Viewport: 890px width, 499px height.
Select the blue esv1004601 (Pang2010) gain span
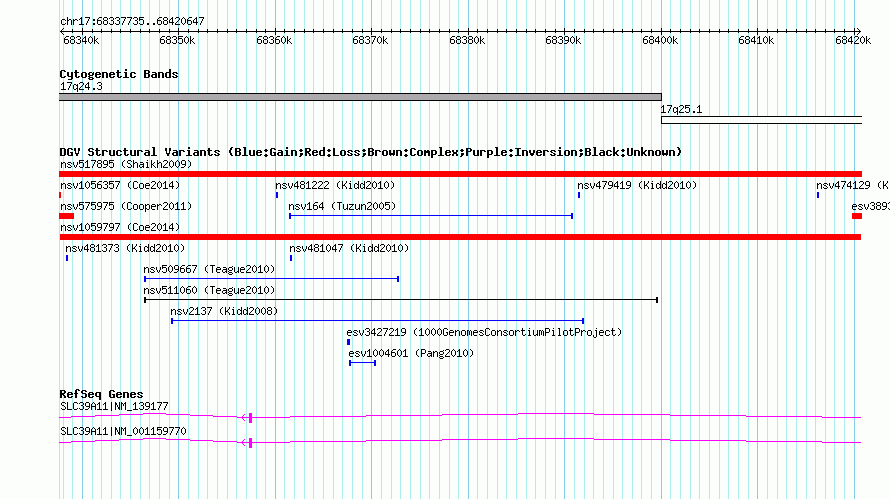tap(362, 363)
